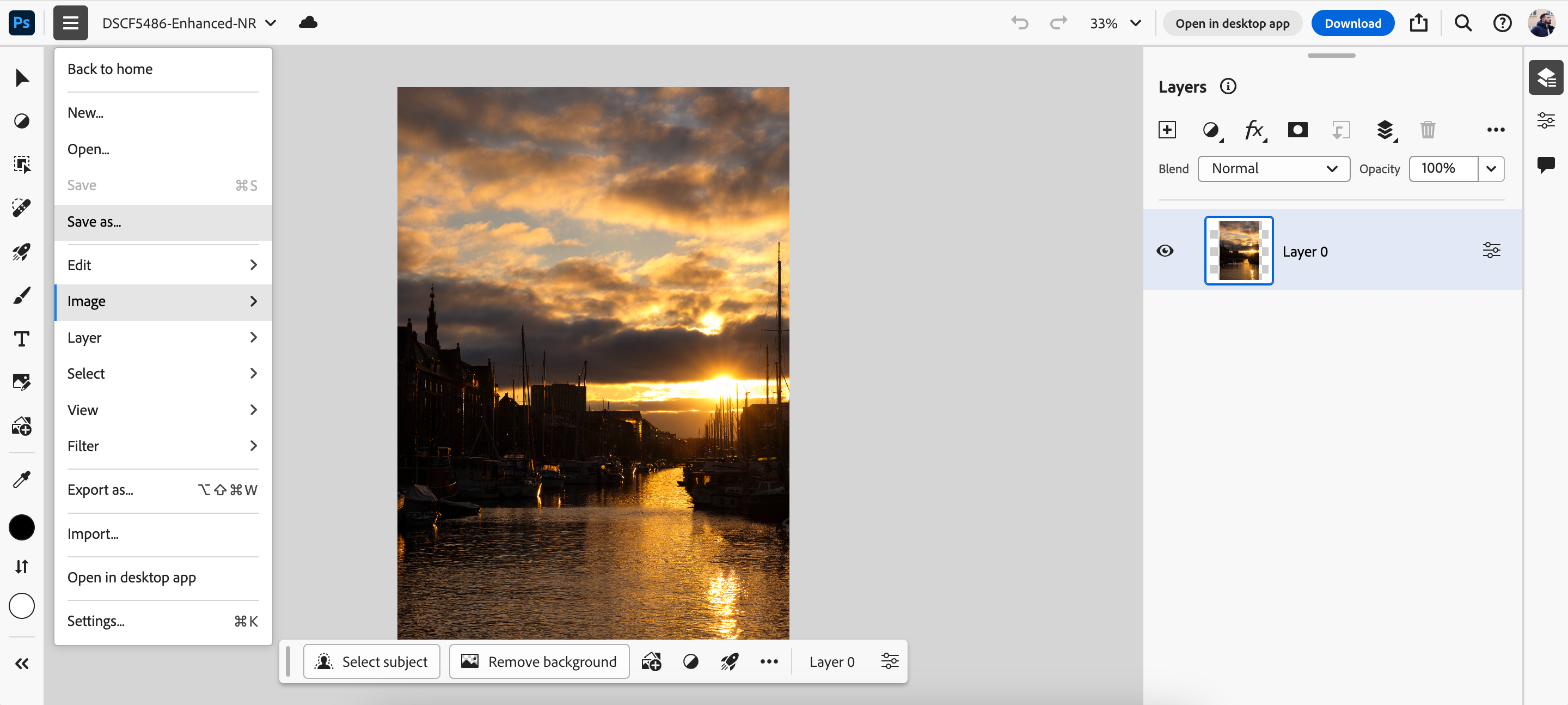This screenshot has width=1568, height=705.
Task: Expand the Image submenu
Action: click(163, 301)
